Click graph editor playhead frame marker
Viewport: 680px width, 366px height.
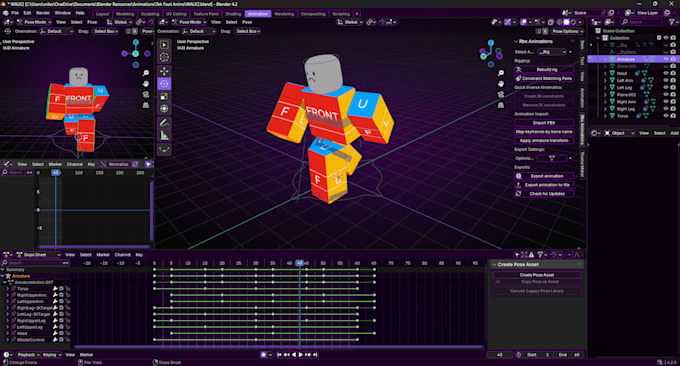coord(56,173)
